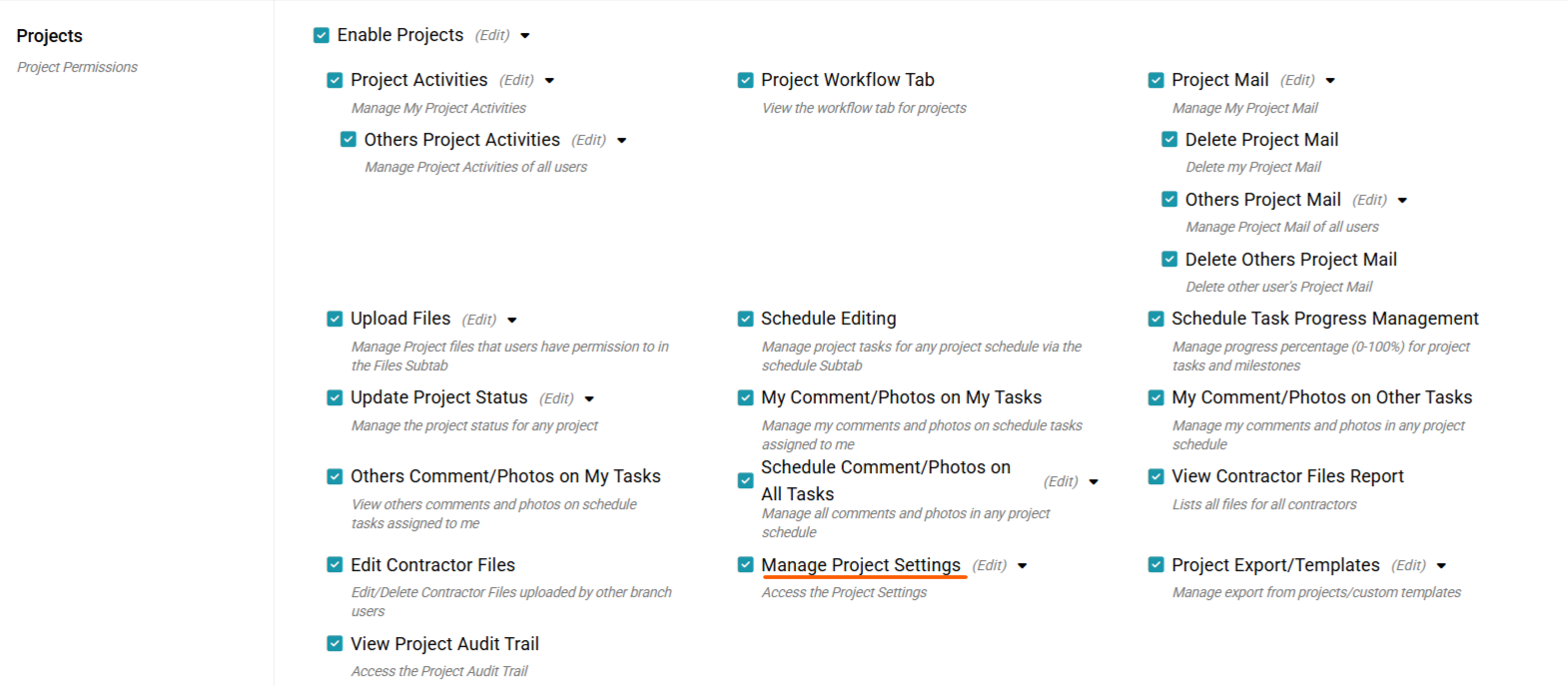Expand Manage Project Settings dropdown arrow
This screenshot has height=686, width=1568.
click(1023, 566)
